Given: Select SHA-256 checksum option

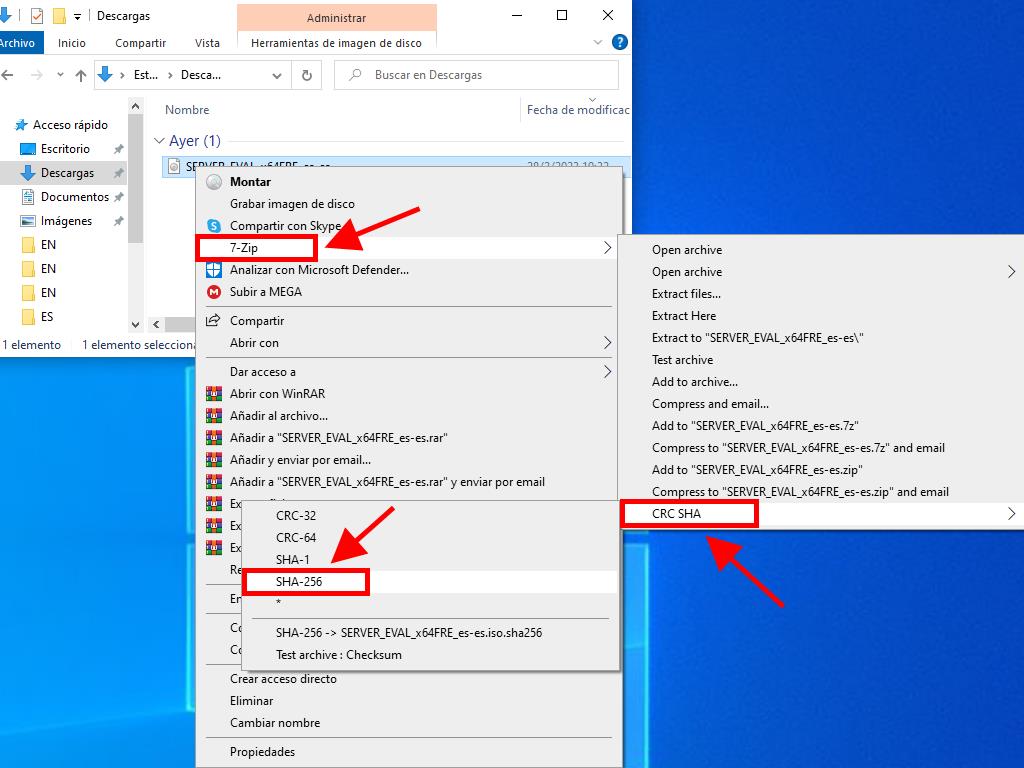Looking at the screenshot, I should click(299, 581).
